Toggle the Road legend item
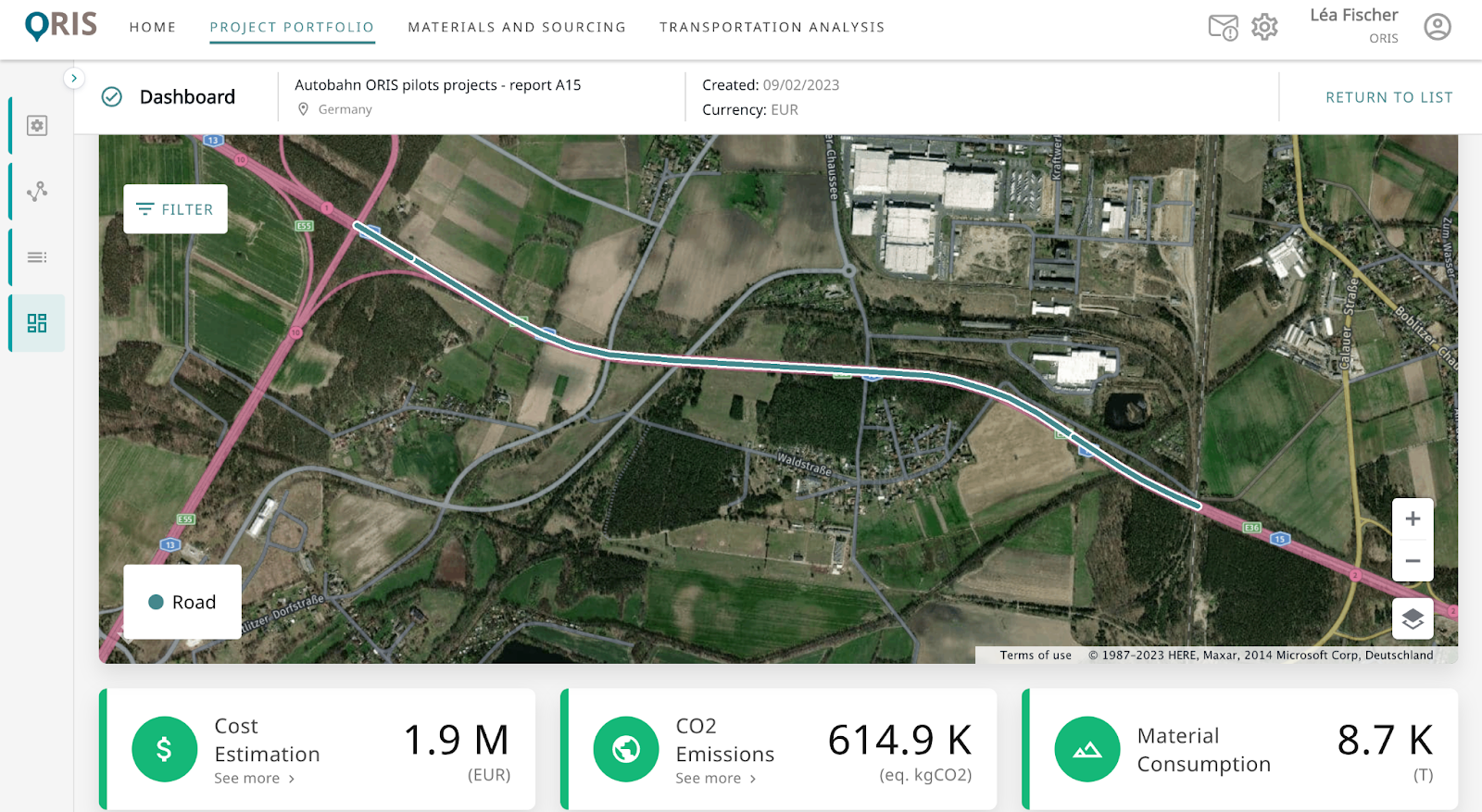1482x812 pixels. (182, 603)
